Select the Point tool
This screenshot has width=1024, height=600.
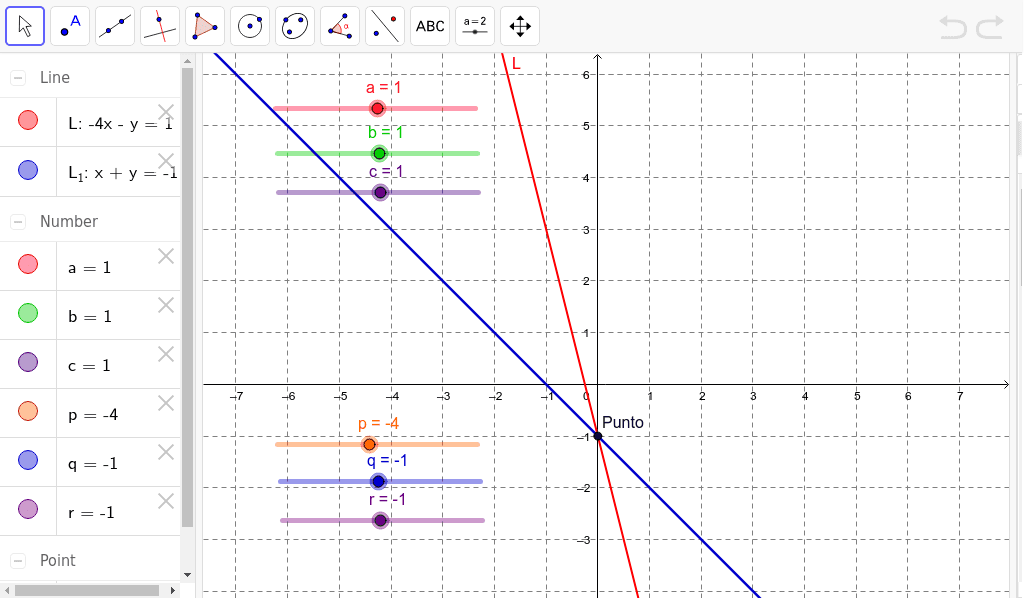(x=70, y=26)
